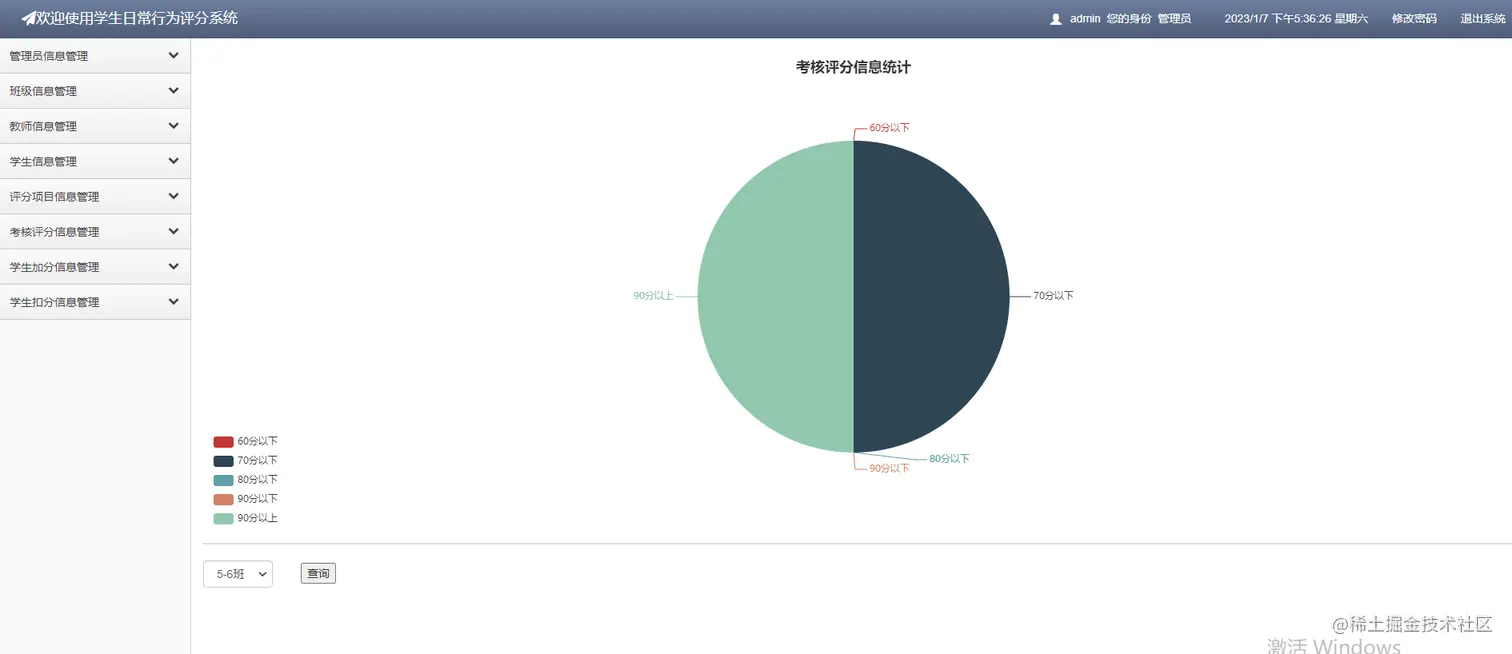Click the paper plane logo icon in header
Image resolution: width=1512 pixels, height=654 pixels.
[28, 18]
